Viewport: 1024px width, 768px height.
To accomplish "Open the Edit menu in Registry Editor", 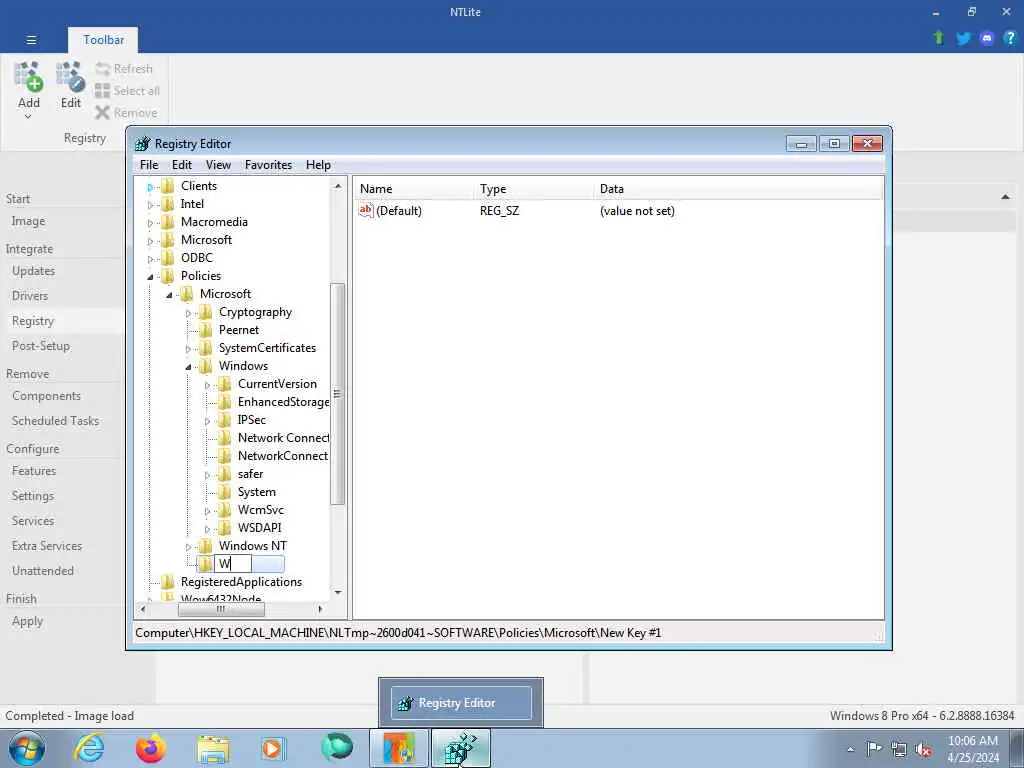I will 182,165.
